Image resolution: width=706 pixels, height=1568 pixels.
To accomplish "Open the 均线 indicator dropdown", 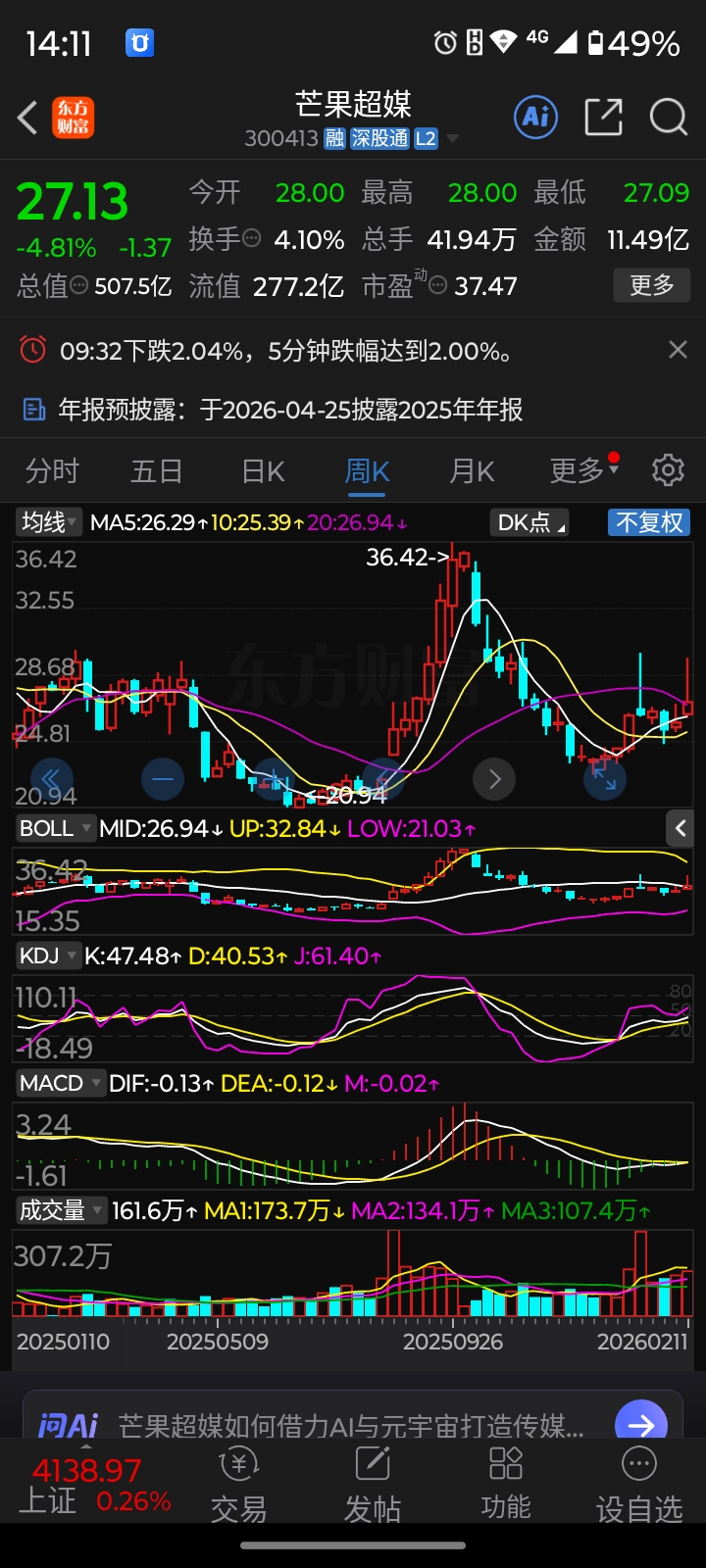I will coord(50,522).
